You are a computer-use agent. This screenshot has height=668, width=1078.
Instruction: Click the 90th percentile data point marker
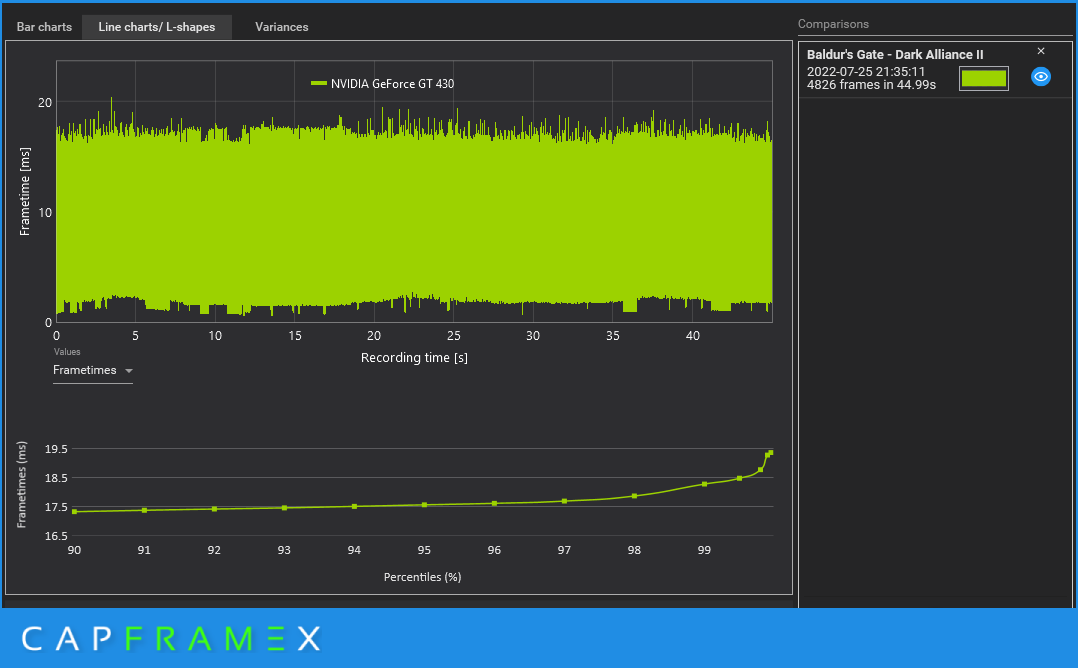tap(74, 511)
